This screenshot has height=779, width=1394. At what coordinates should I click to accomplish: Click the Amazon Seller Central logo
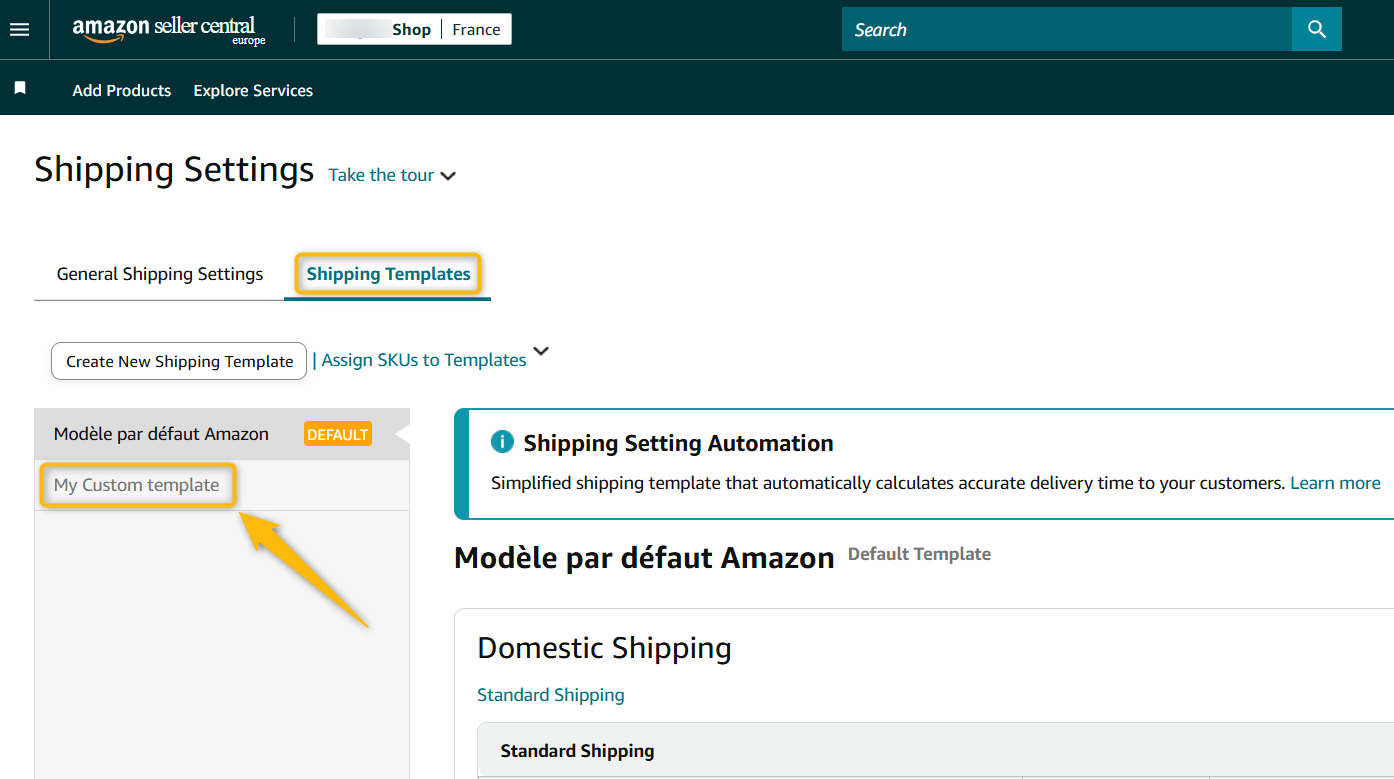pyautogui.click(x=168, y=30)
